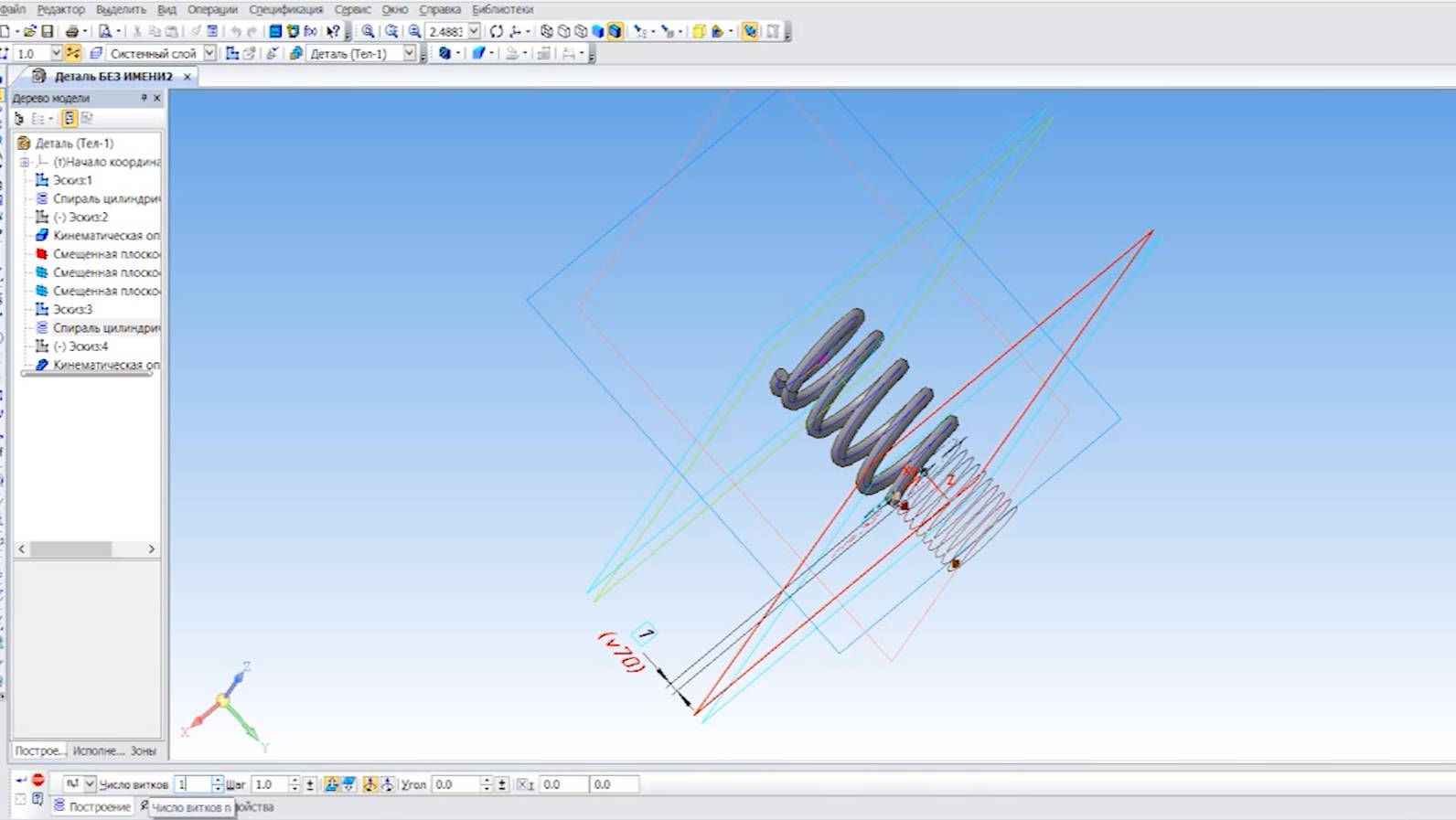
Task: Open the new document dropdown arrow
Action: 16,31
